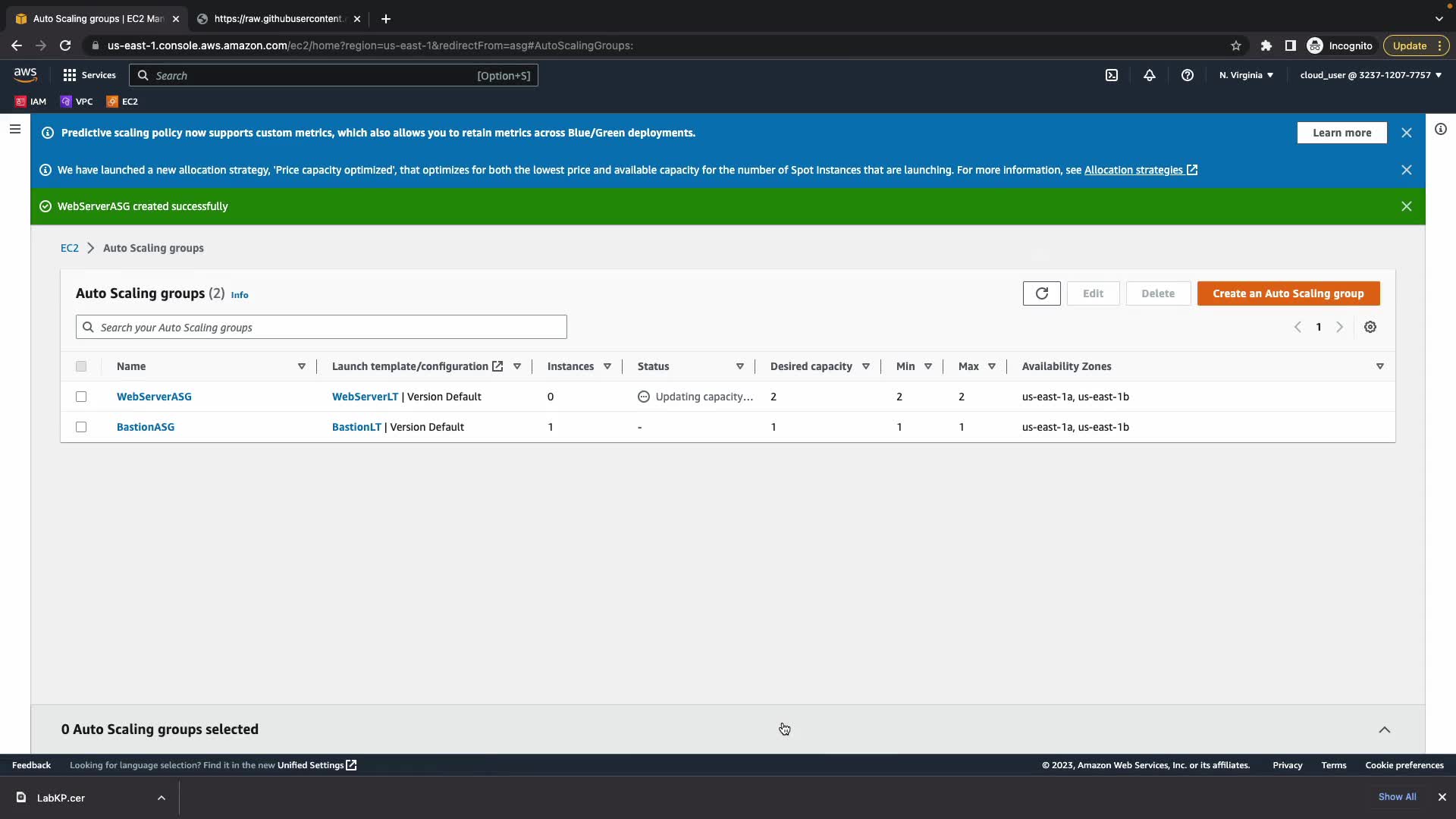Viewport: 1456px width, 819px height.
Task: Expand the bottom details panel chevron
Action: coord(1384,730)
